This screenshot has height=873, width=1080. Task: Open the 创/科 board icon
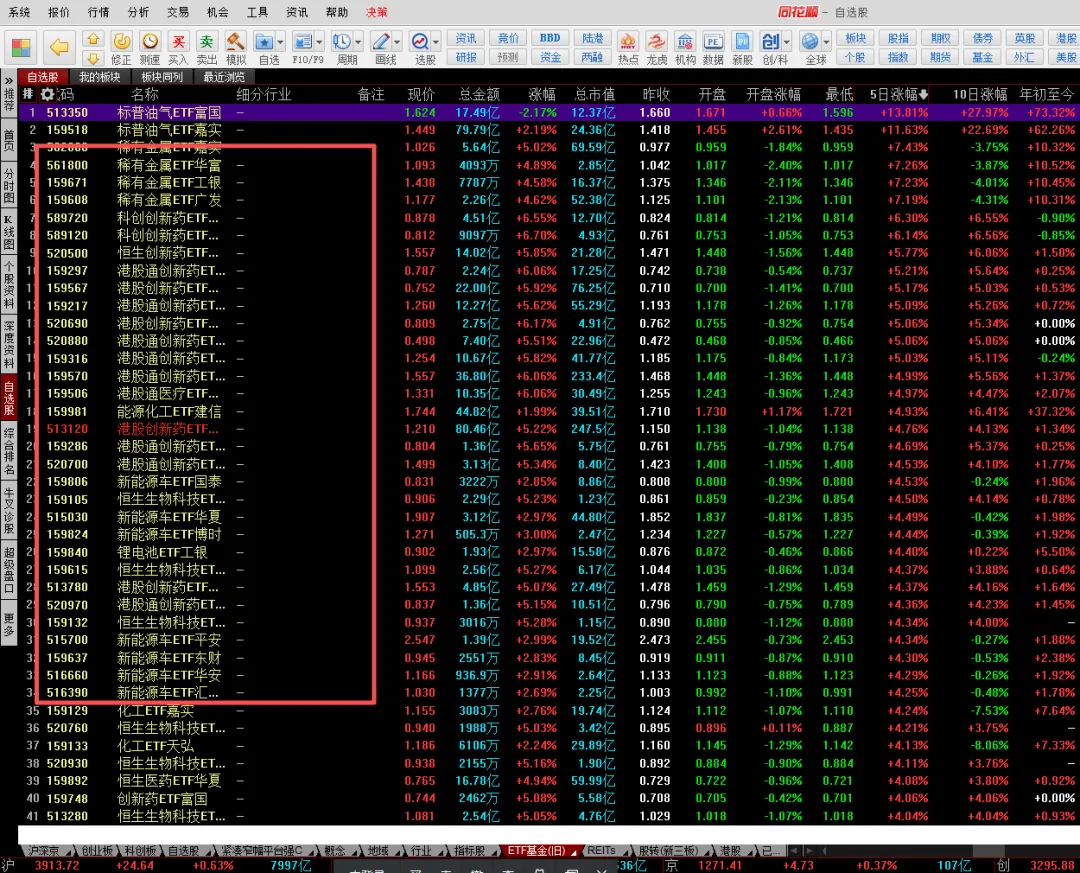[x=771, y=48]
